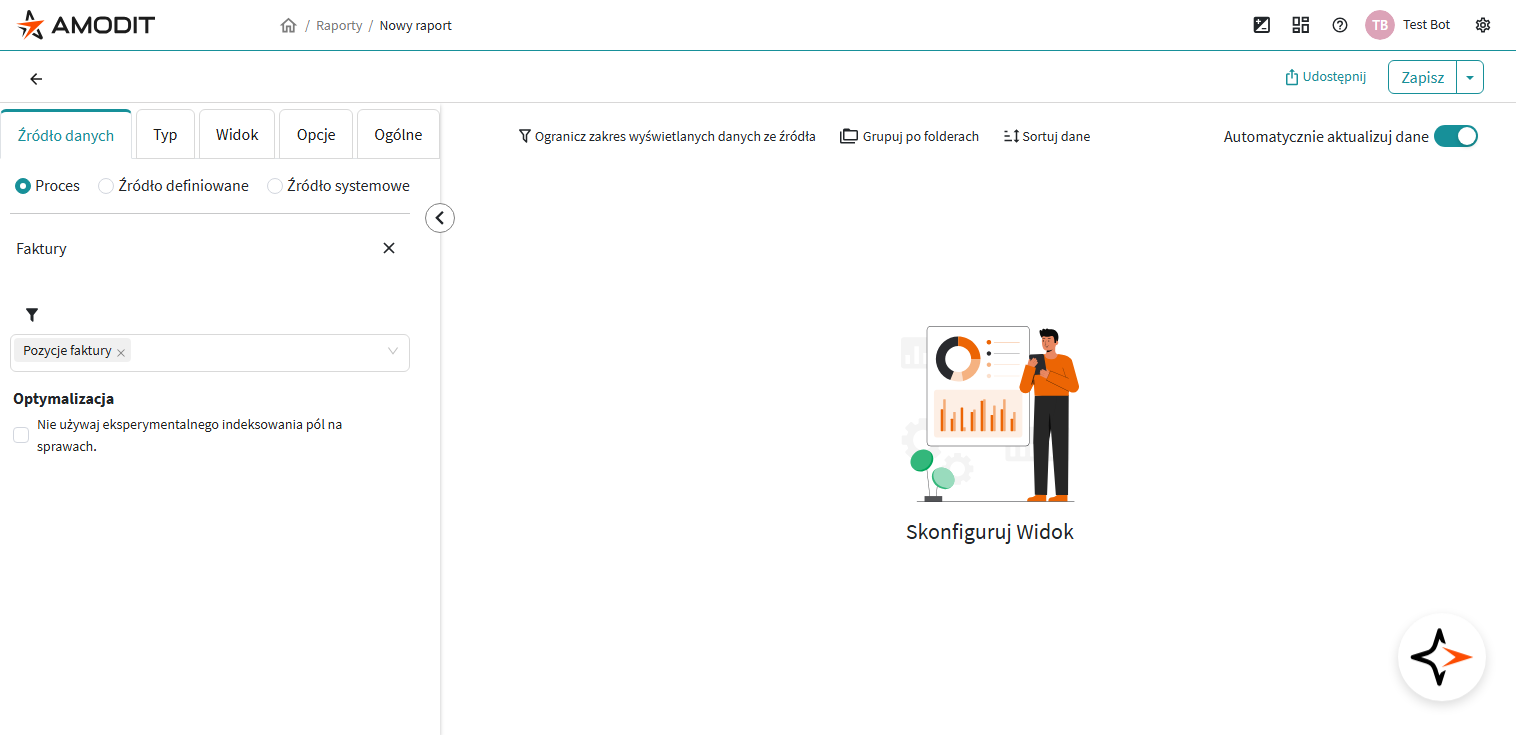This screenshot has height=735, width=1516.
Task: Switch to Źródło danych tab
Action: tap(66, 134)
